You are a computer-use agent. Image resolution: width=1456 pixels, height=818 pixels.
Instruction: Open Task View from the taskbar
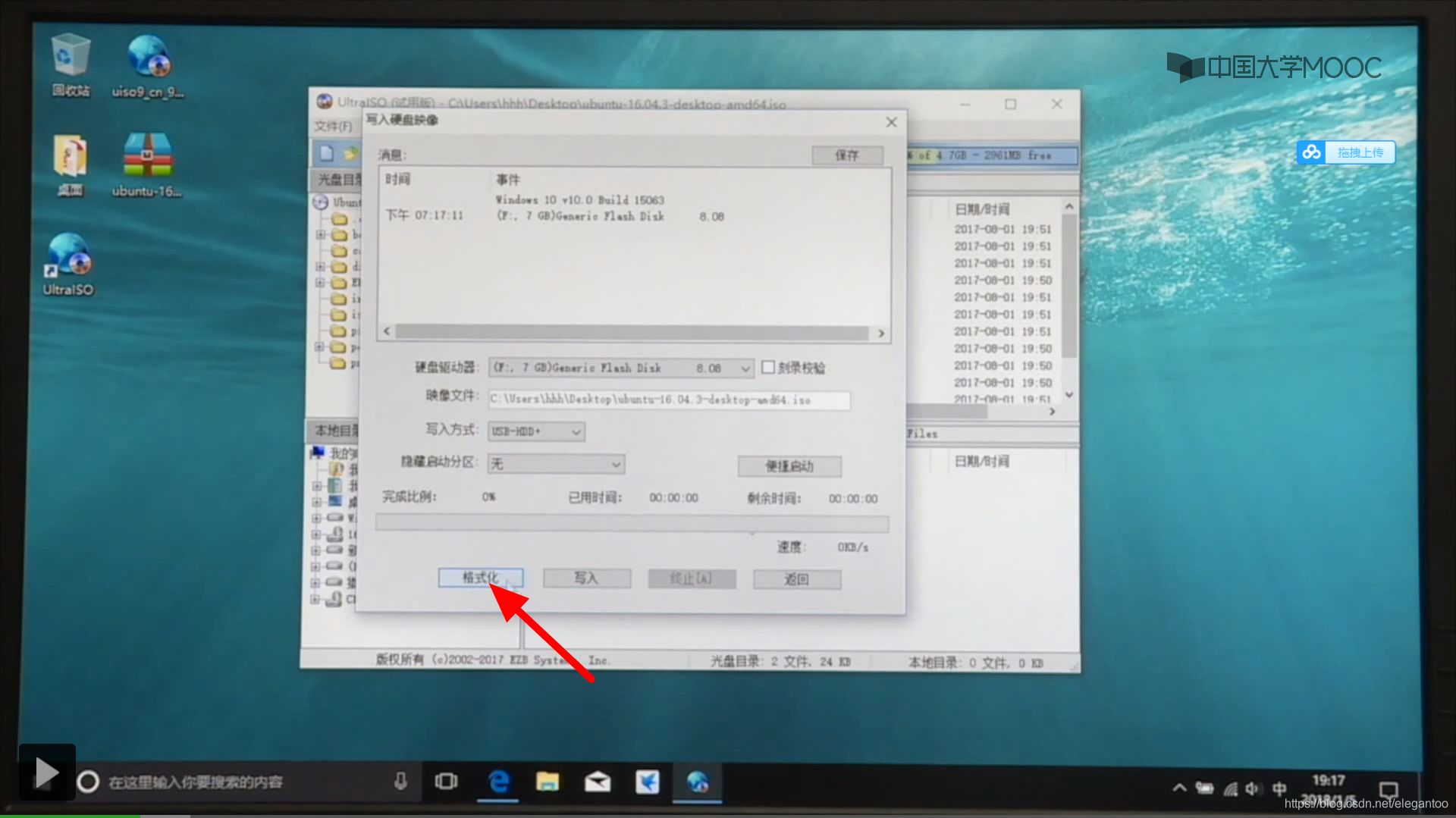tap(446, 781)
